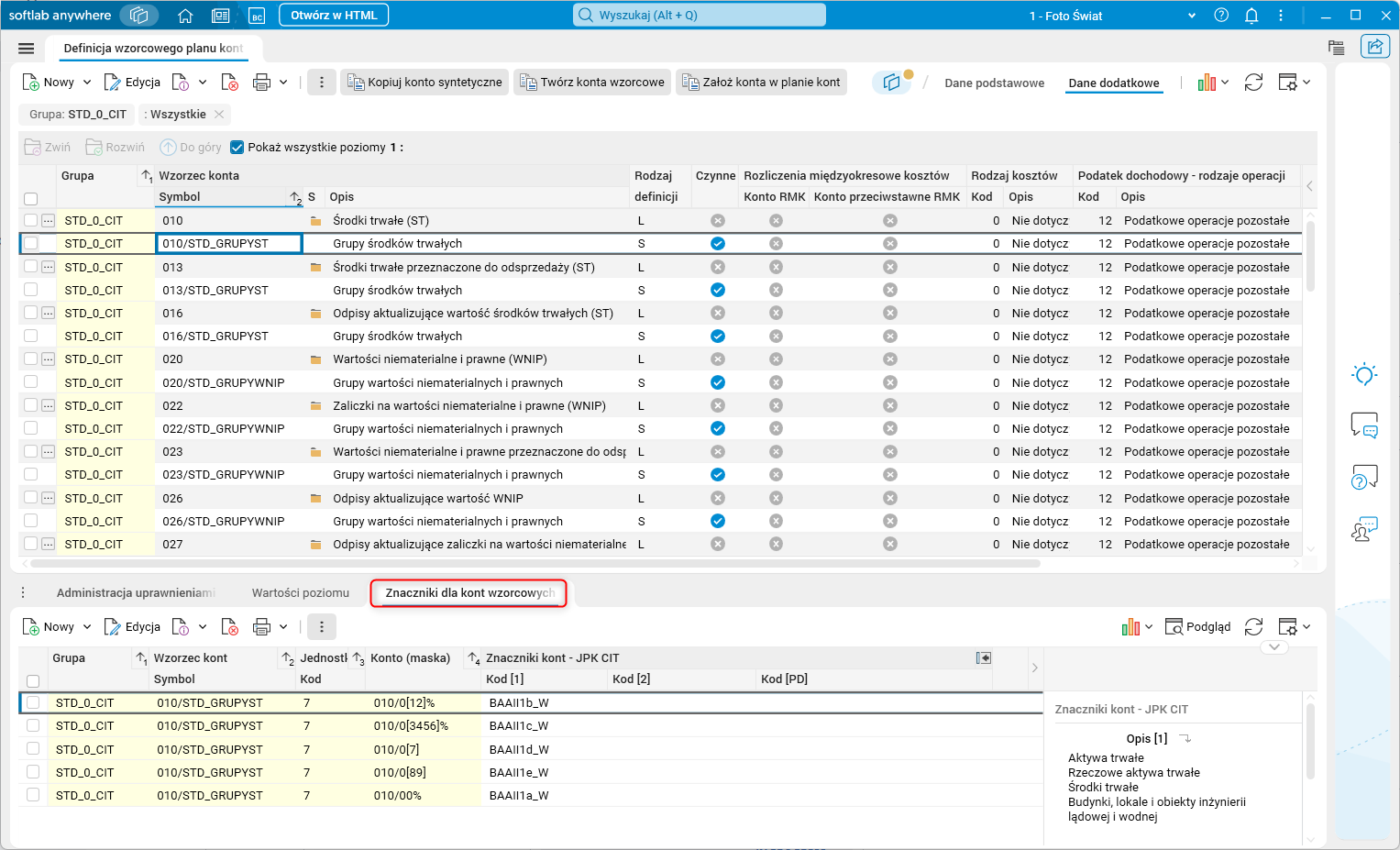Click the lightbulb hints icon in sidebar

[1364, 374]
